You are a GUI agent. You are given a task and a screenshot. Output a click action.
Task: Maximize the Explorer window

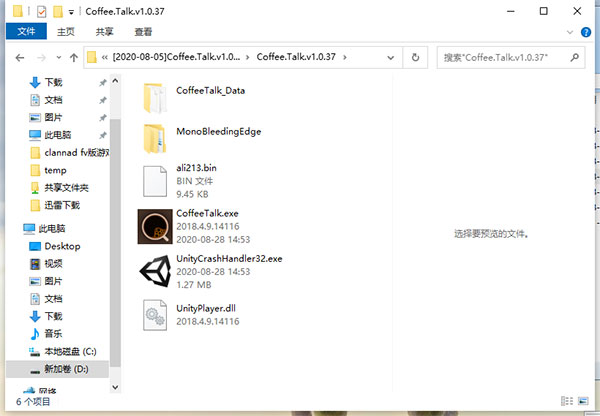pos(543,11)
